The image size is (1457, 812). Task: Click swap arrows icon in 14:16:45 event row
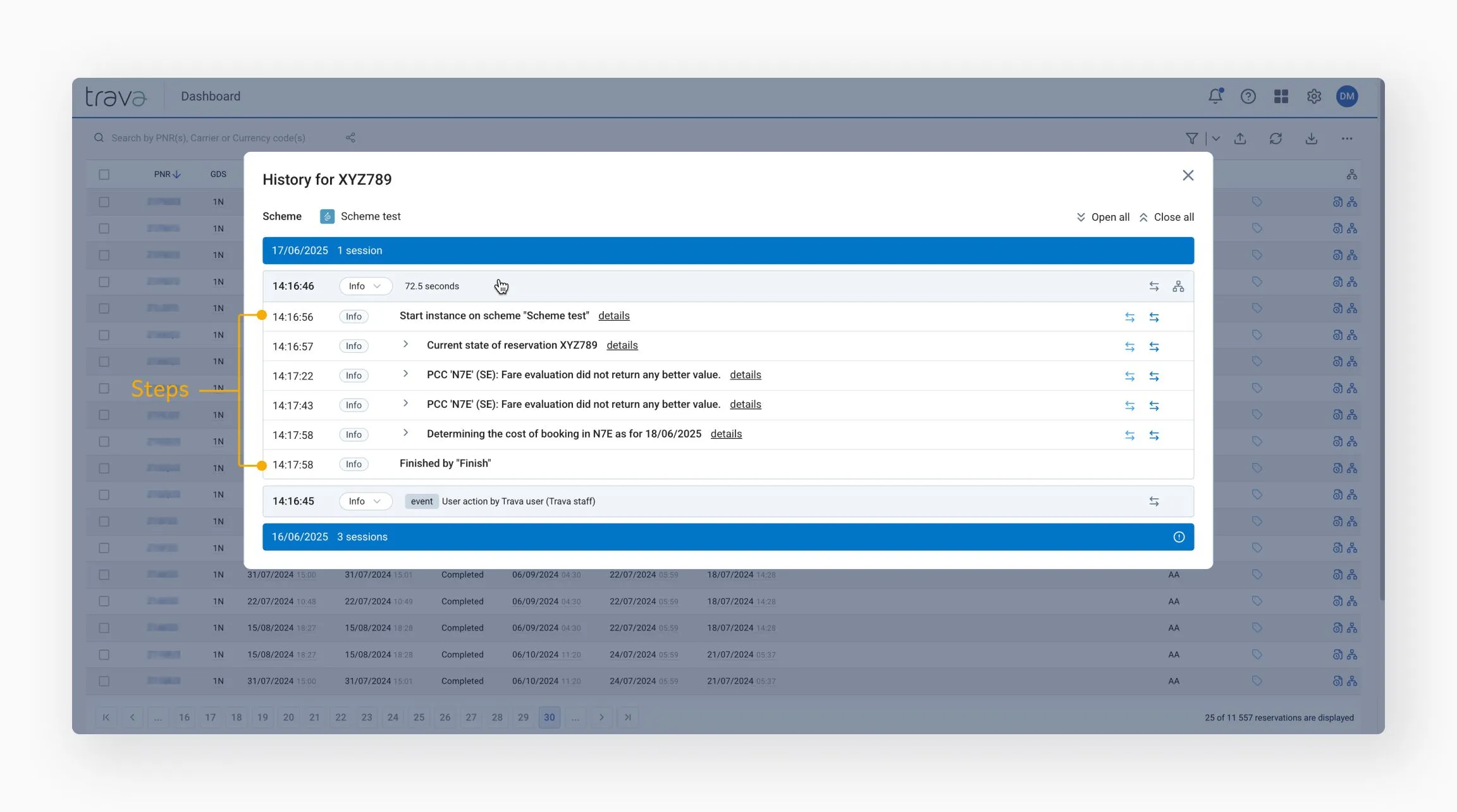tap(1154, 501)
